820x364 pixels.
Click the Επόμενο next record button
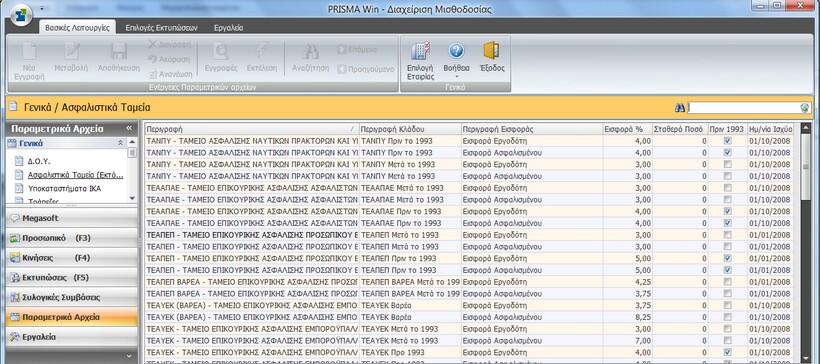[358, 50]
